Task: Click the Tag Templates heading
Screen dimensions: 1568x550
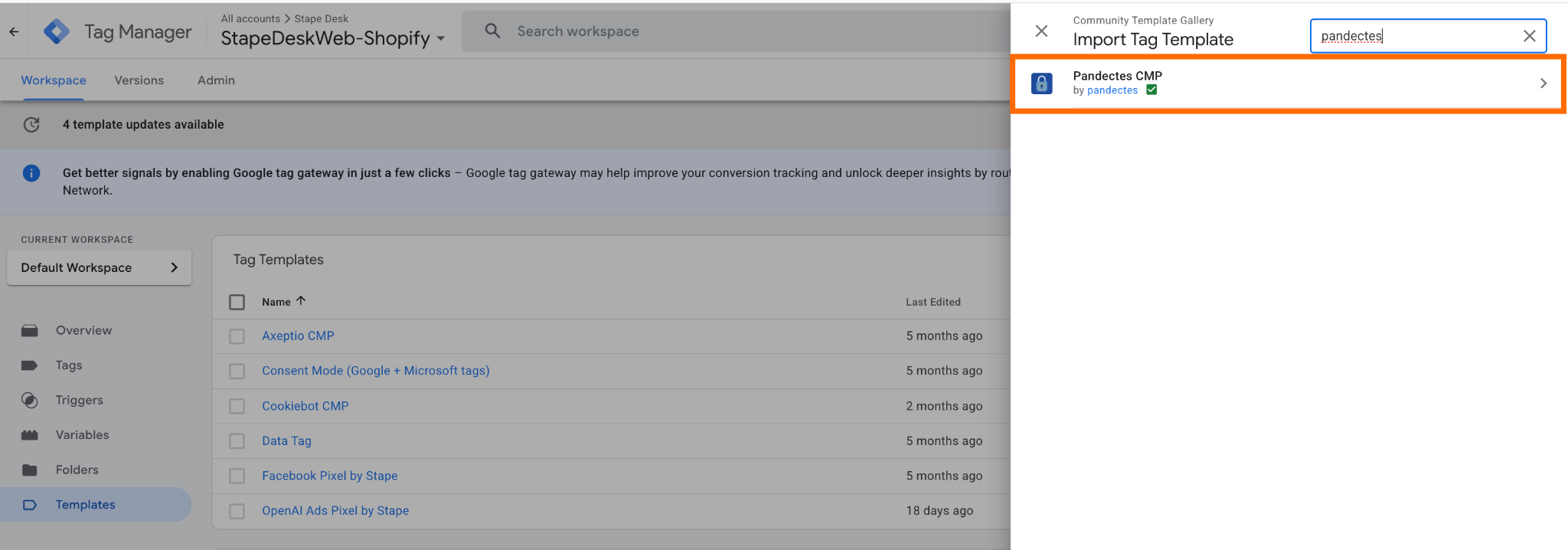Action: coord(278,260)
